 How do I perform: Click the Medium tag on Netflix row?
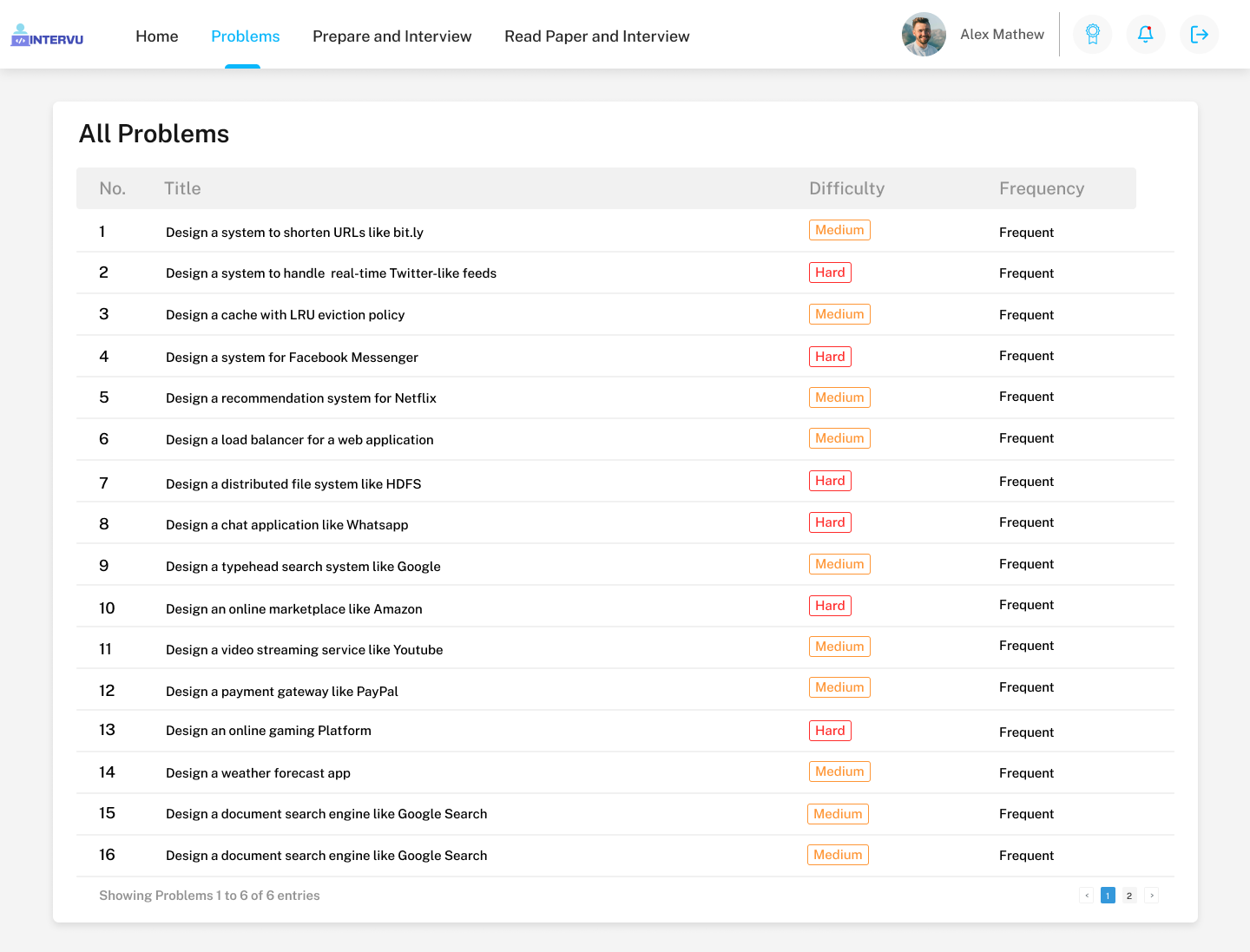(839, 397)
